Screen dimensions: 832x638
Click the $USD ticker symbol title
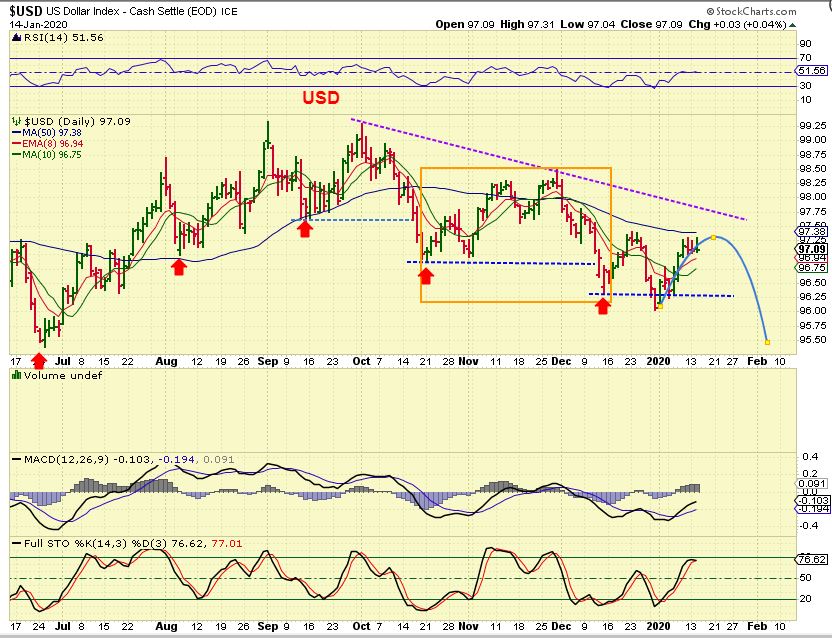26,11
